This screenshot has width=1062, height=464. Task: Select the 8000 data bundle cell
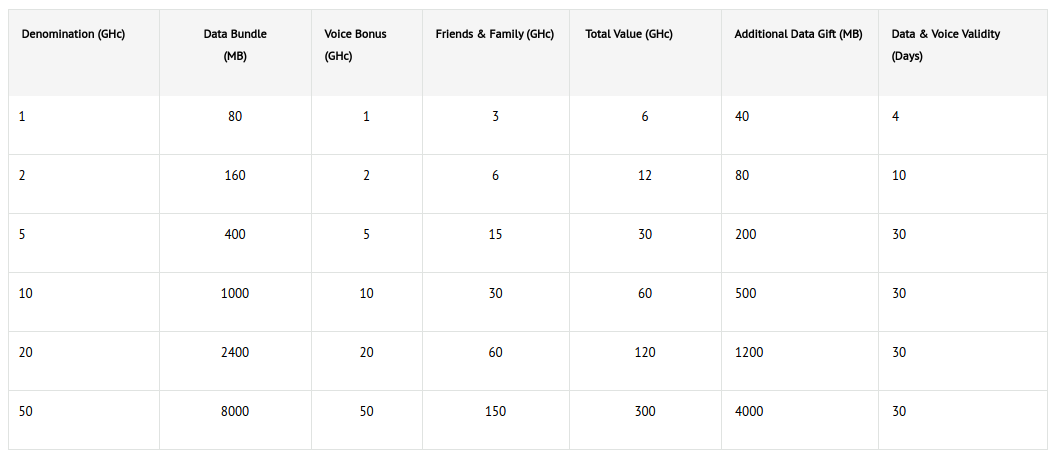(235, 412)
